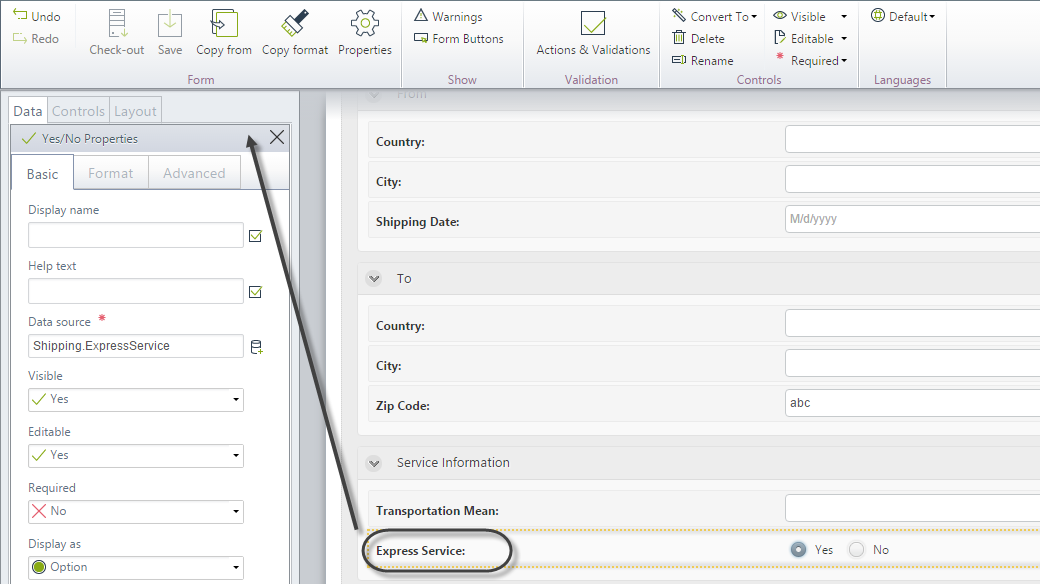Open Actions & Validations

point(593,33)
